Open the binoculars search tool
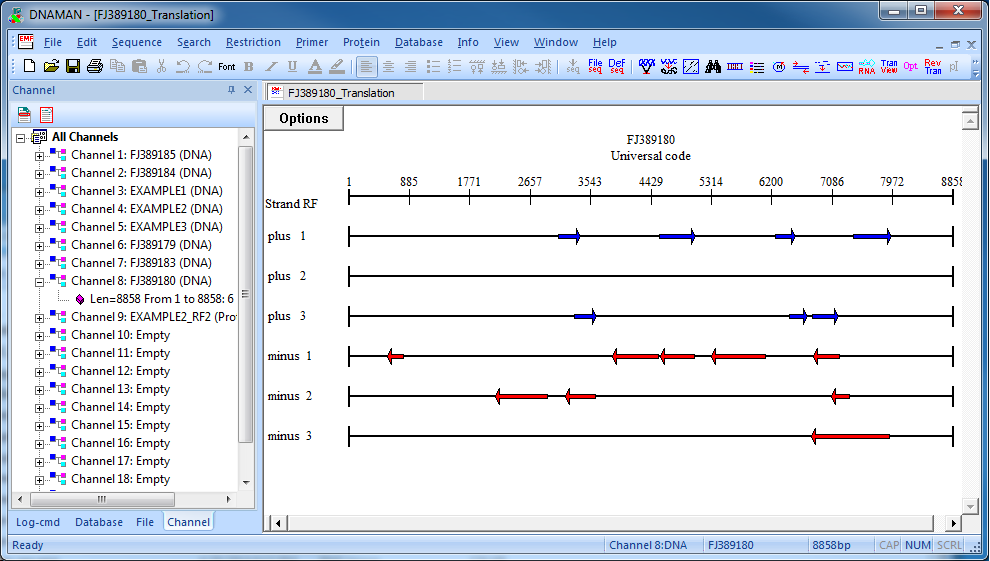Image resolution: width=990 pixels, height=561 pixels. pos(713,66)
